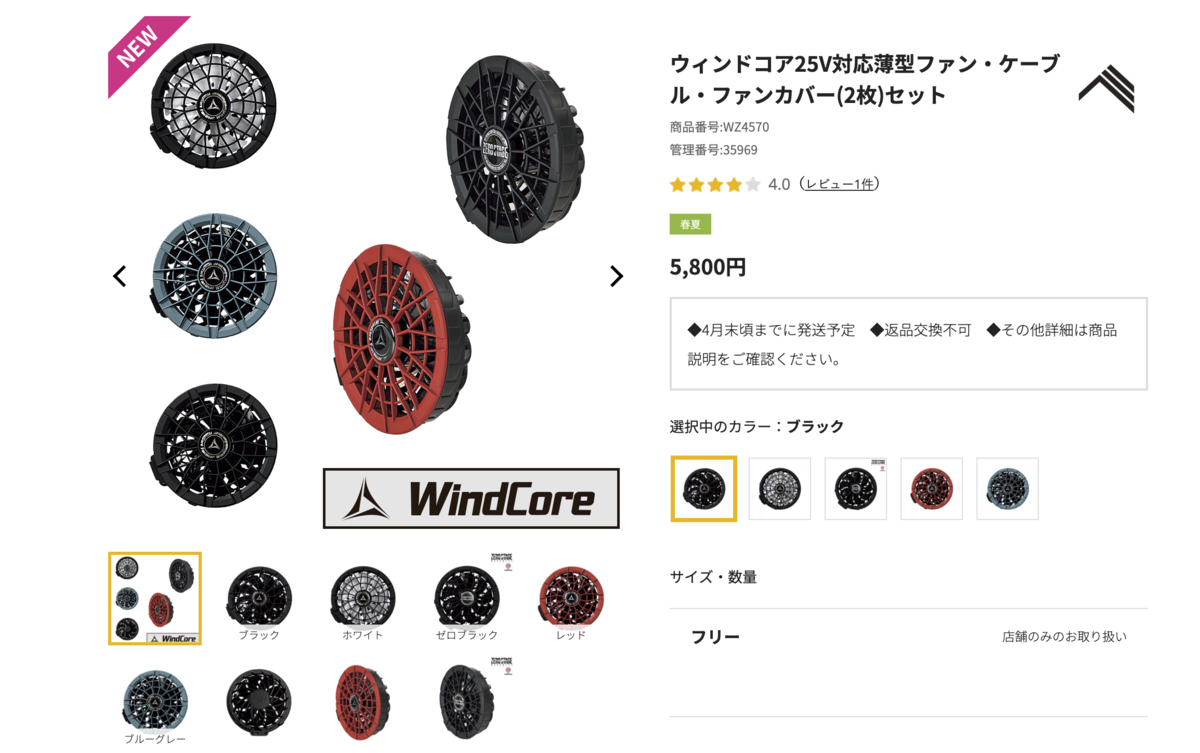The height and width of the screenshot is (753, 1200).
Task: Advance to the next product image
Action: 616,276
